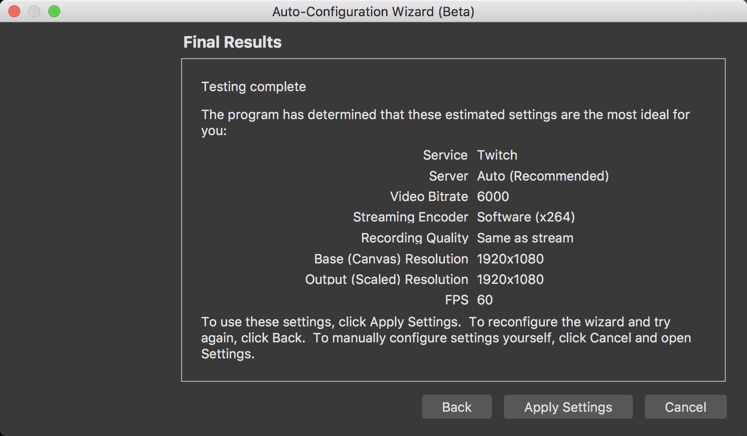This screenshot has height=436, width=747.
Task: Click the Output (Scaled) Resolution label
Action: click(x=386, y=279)
